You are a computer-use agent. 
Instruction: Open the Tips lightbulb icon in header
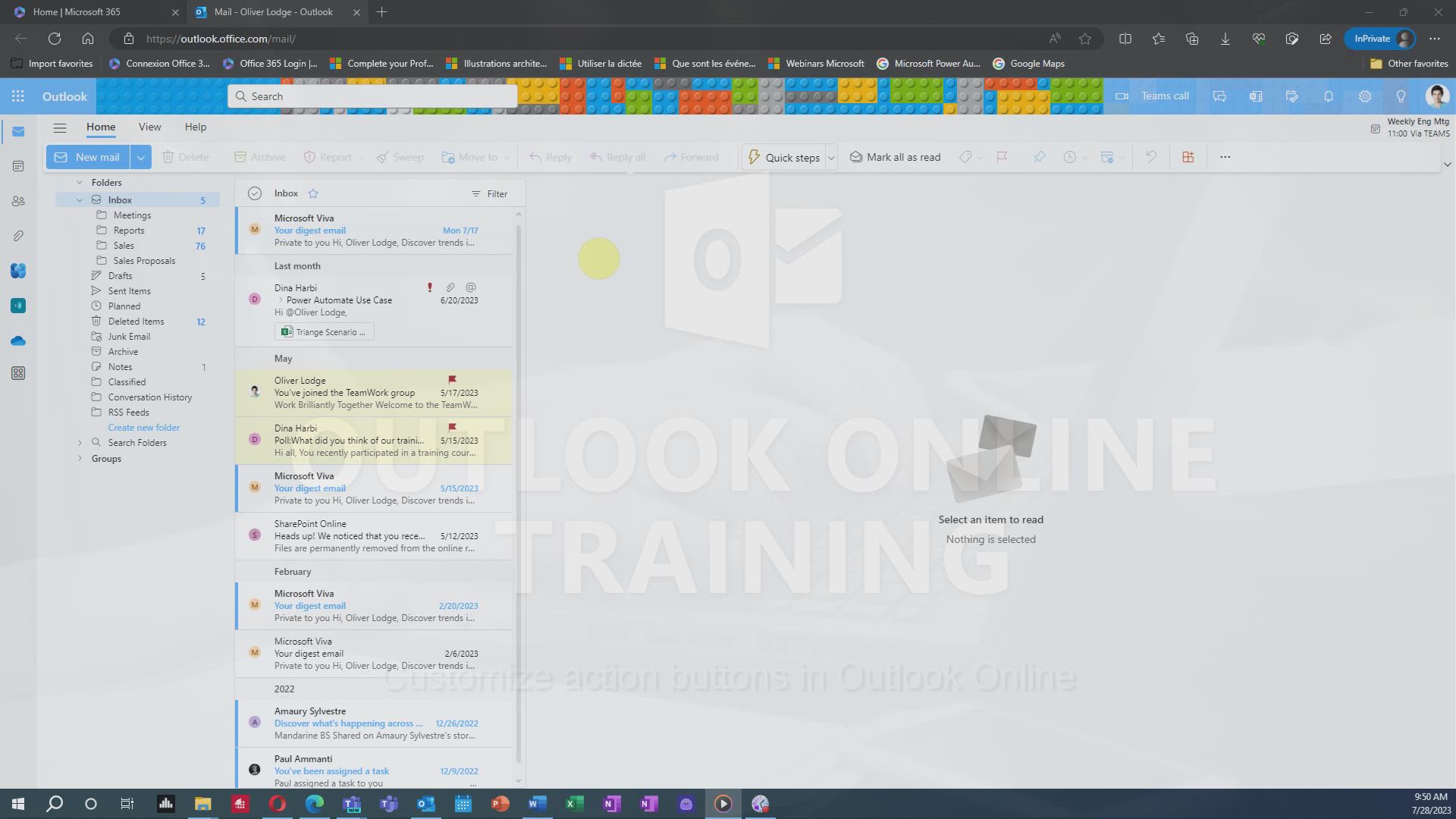tap(1401, 96)
